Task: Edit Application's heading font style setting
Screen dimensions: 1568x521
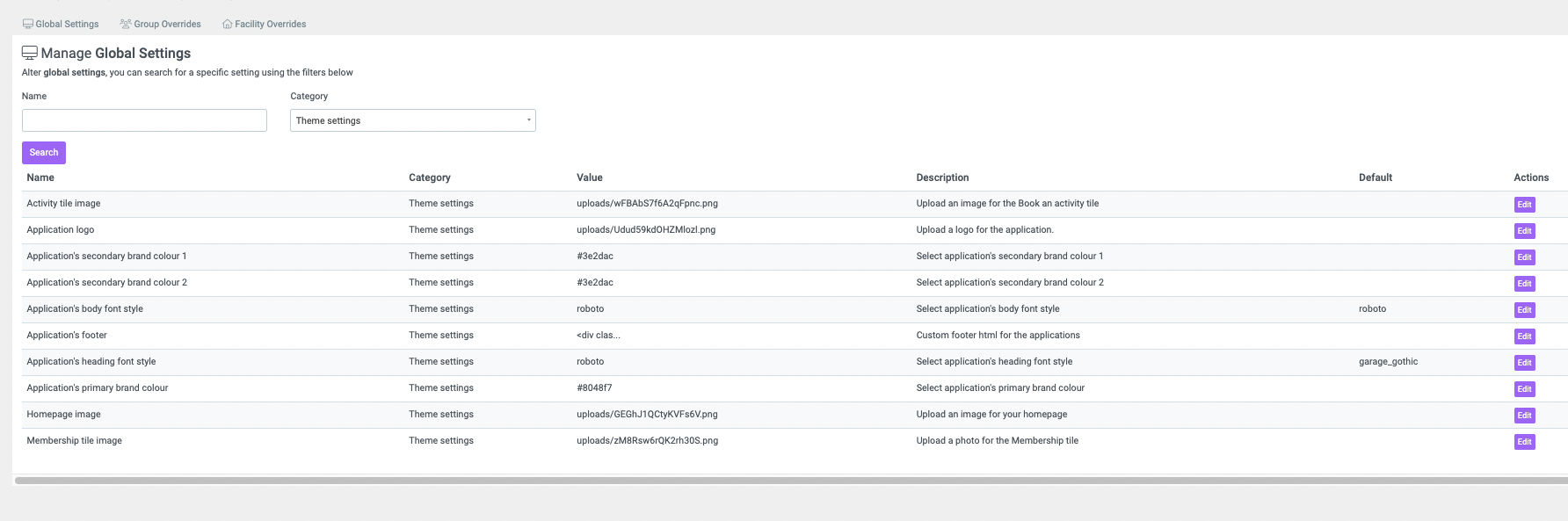Action: tap(1524, 363)
